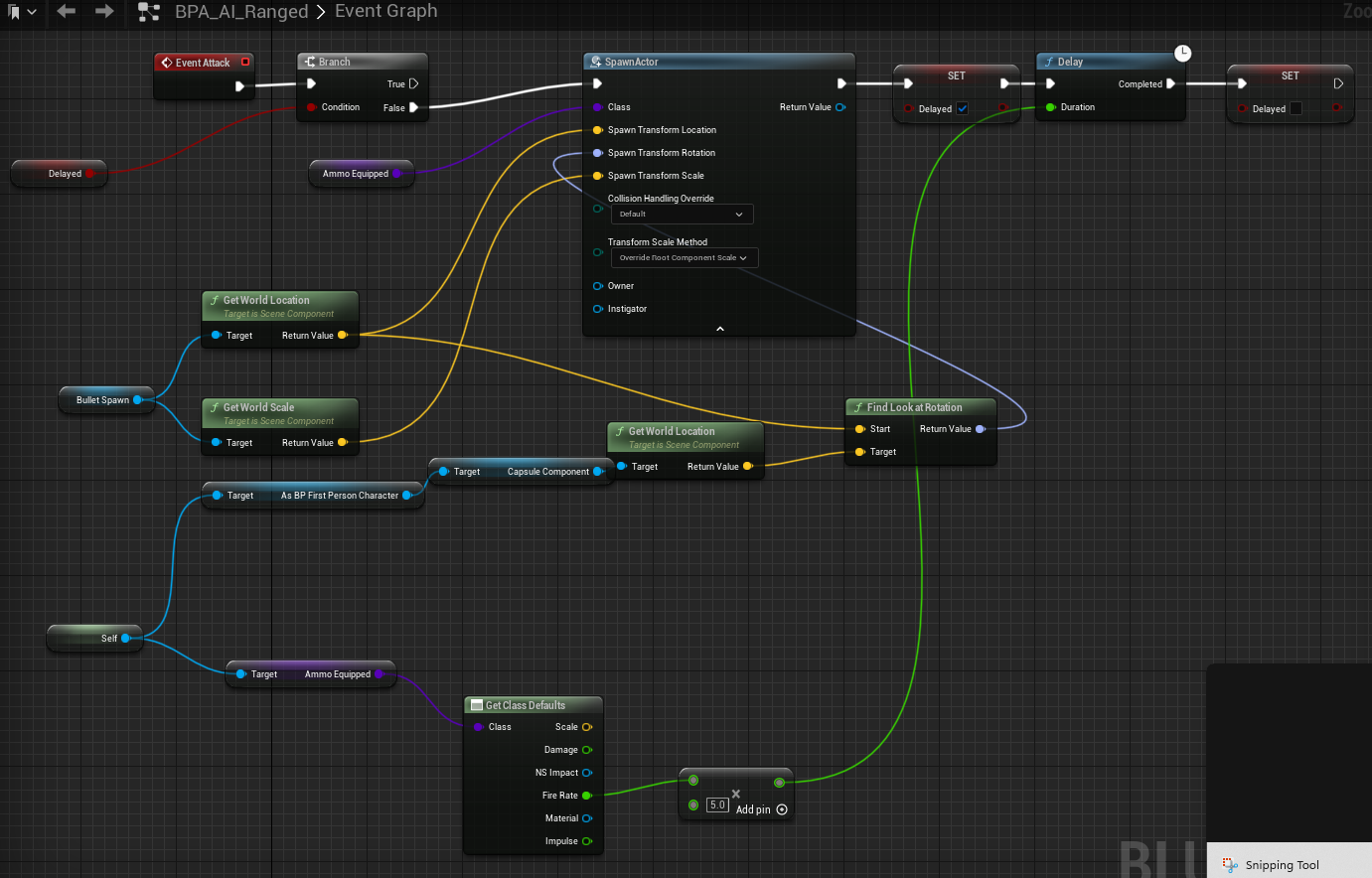Select the Find Look at Rotation node title
Image resolution: width=1372 pixels, height=878 pixels.
[914, 407]
